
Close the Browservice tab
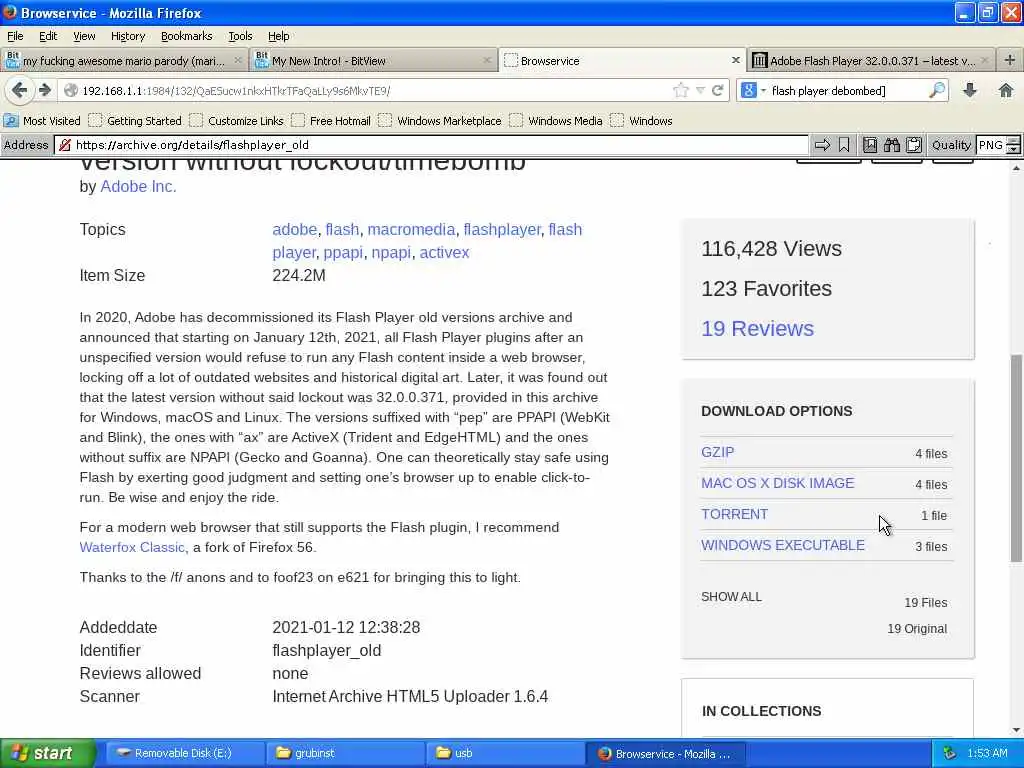[x=735, y=60]
